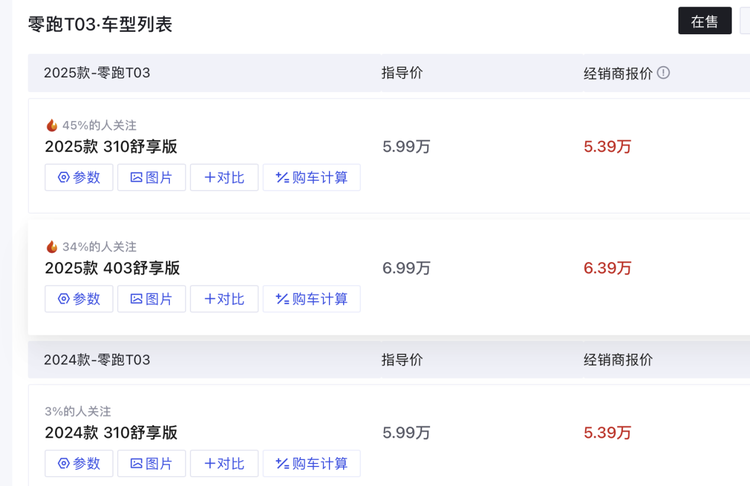Click the 5.39万 dealer price for 2024款
This screenshot has width=750, height=486.
[x=607, y=432]
